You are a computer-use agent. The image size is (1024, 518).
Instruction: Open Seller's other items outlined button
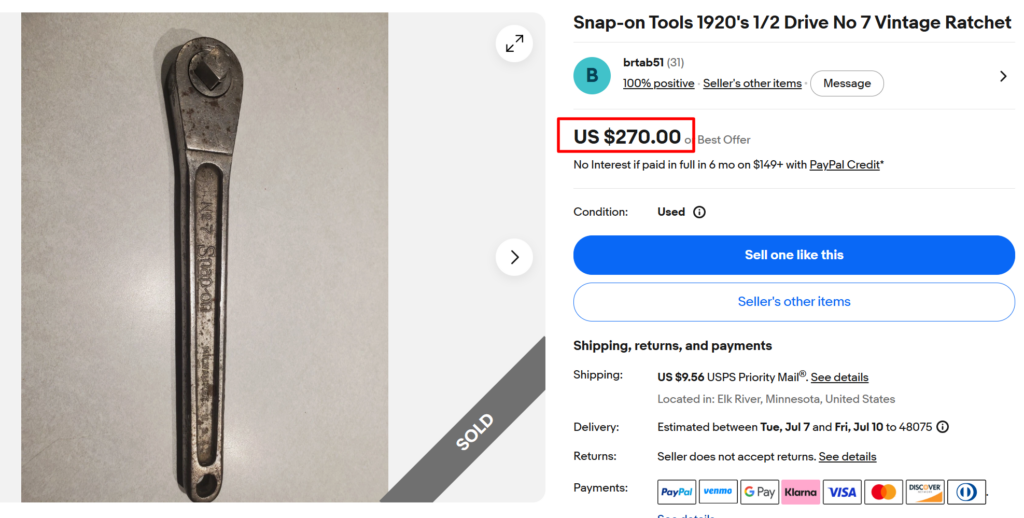tap(794, 302)
